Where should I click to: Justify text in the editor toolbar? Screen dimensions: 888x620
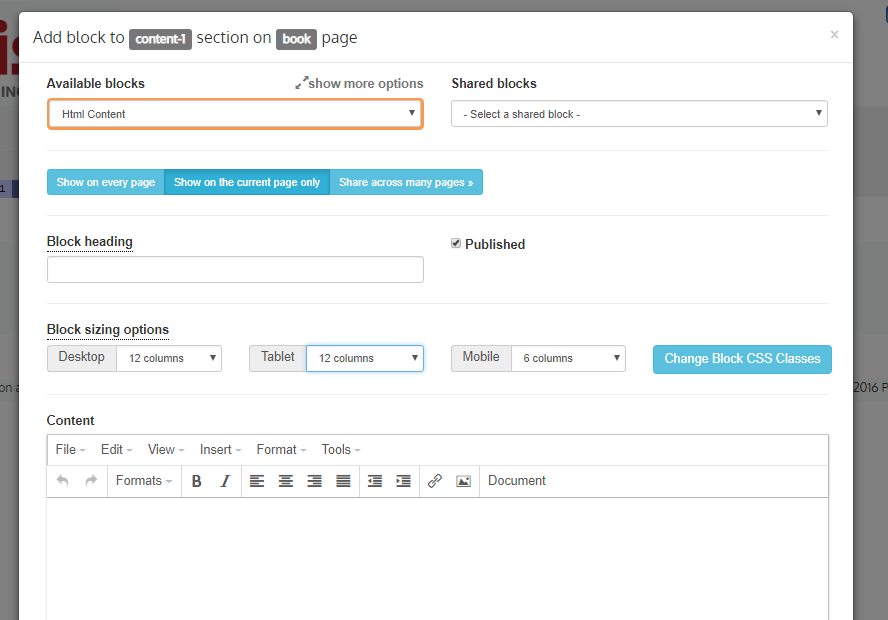[x=343, y=481]
